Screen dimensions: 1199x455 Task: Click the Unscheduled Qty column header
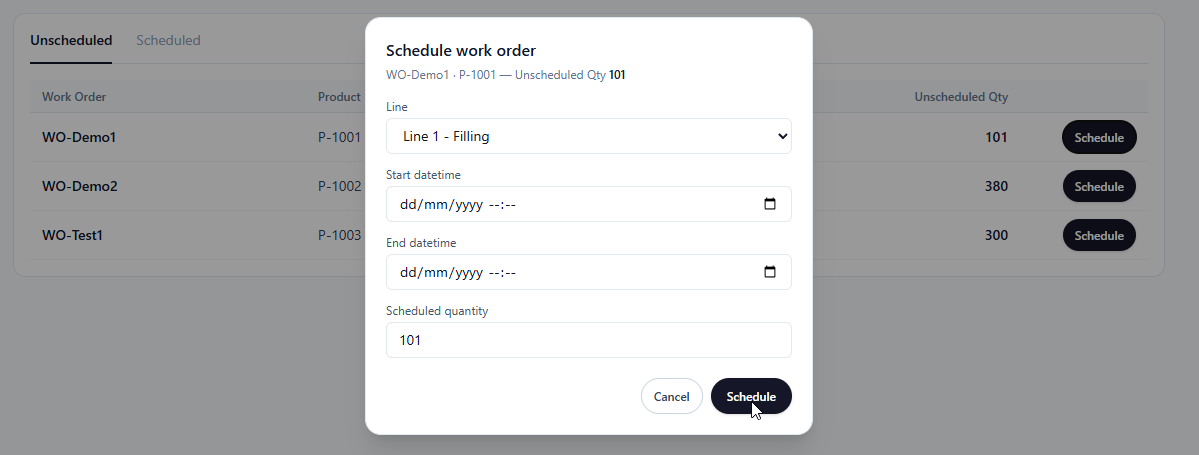point(961,97)
